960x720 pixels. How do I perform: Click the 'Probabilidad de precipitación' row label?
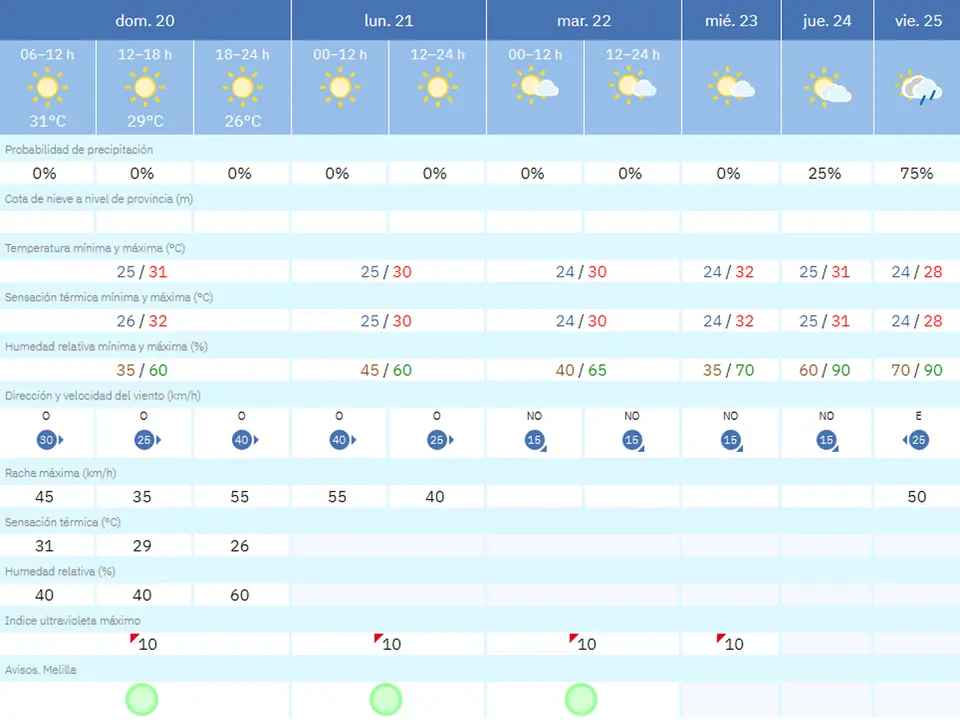click(x=79, y=150)
